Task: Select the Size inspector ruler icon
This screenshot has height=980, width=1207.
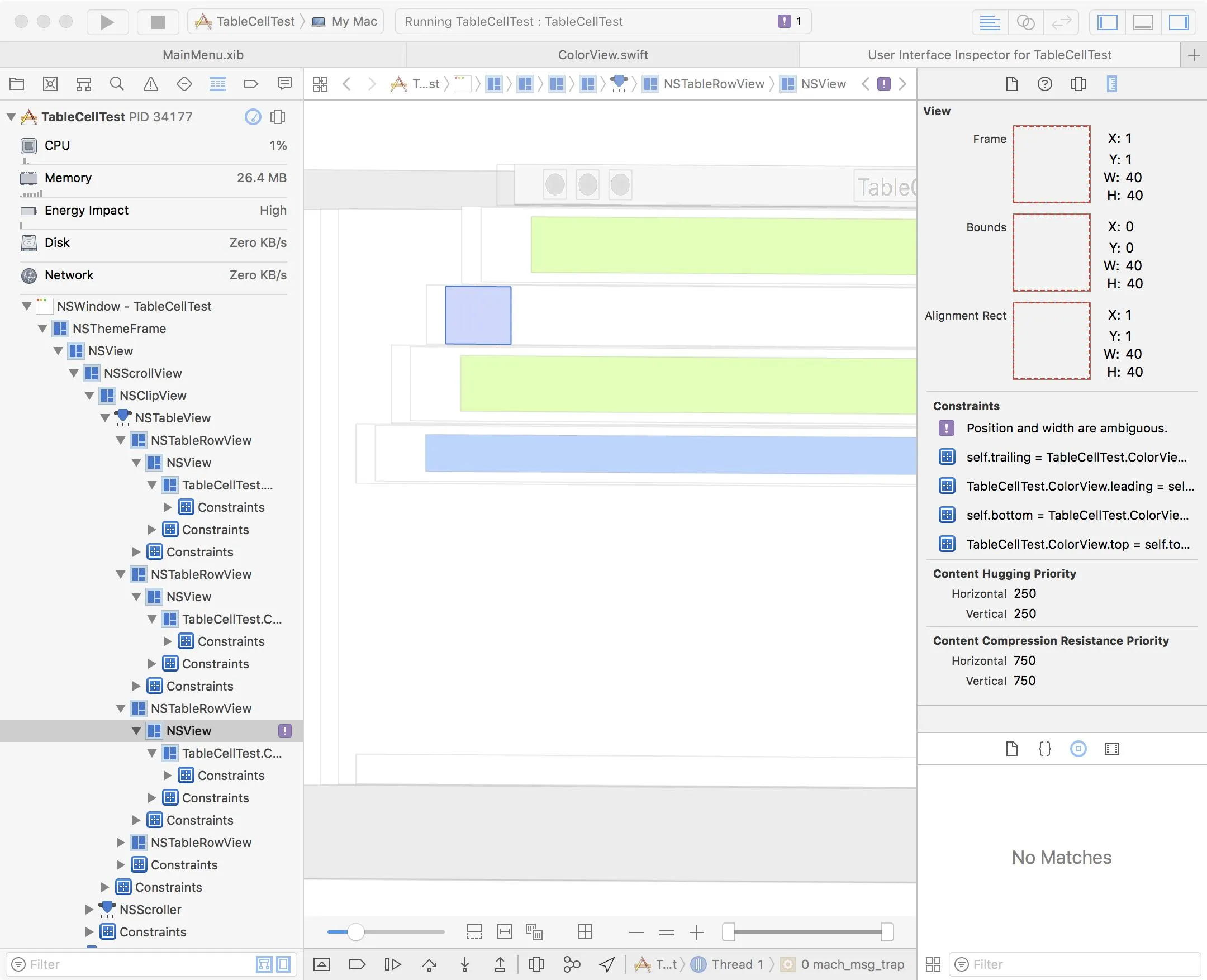Action: 1111,84
